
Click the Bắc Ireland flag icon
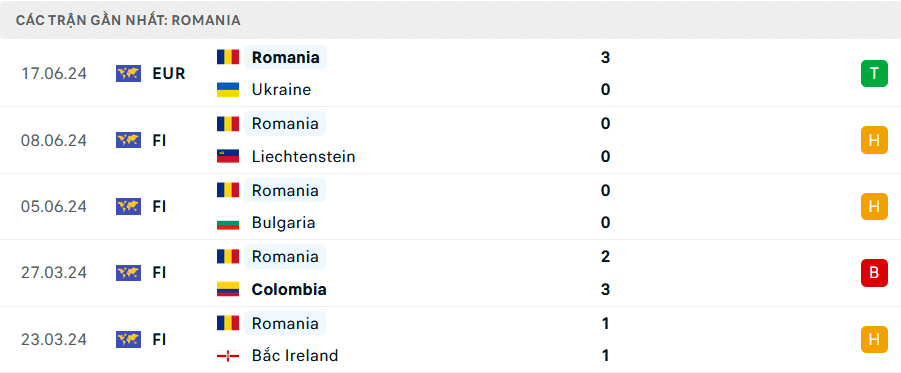tap(228, 356)
